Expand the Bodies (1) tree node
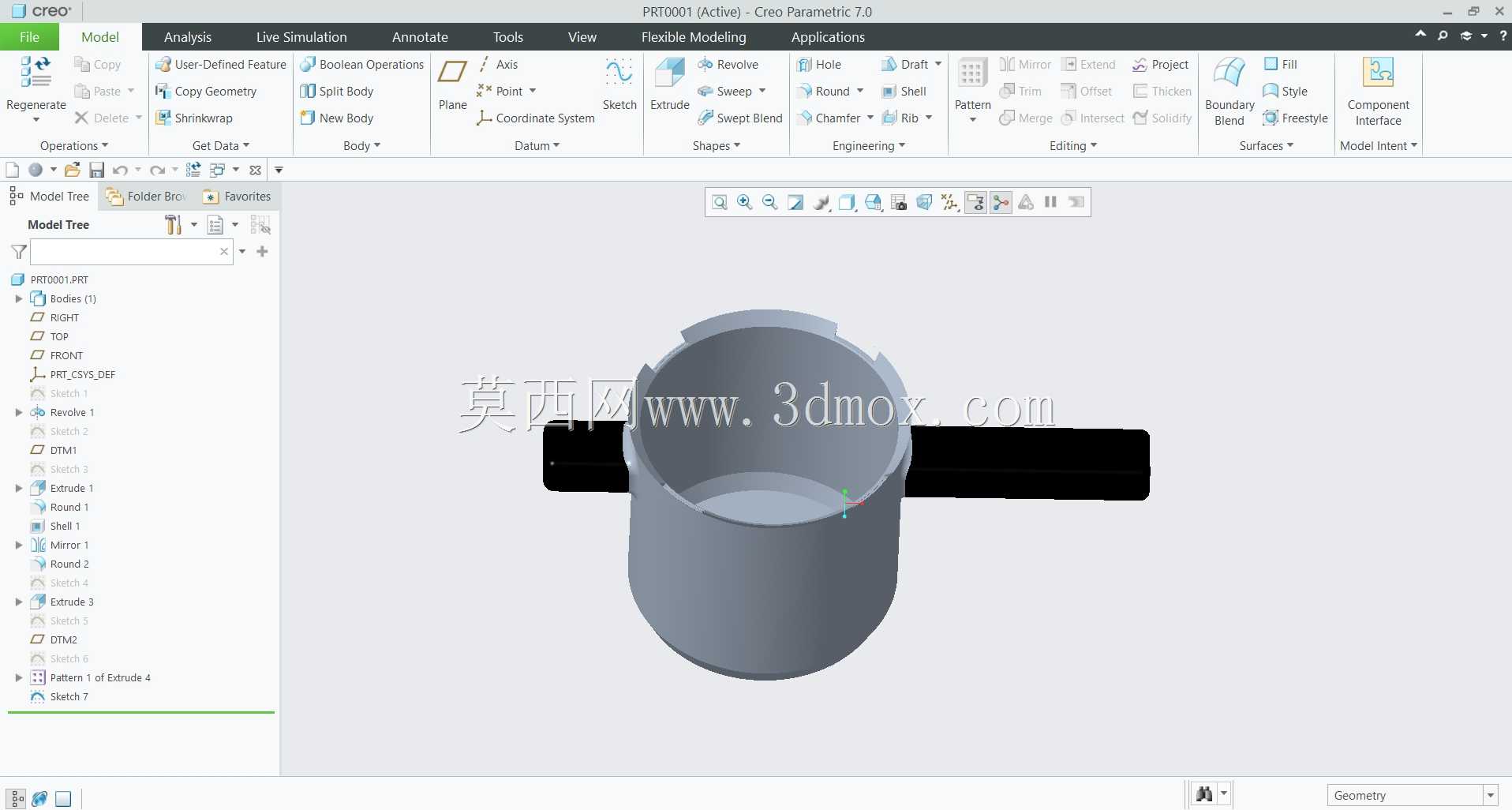This screenshot has width=1512, height=810. [18, 299]
